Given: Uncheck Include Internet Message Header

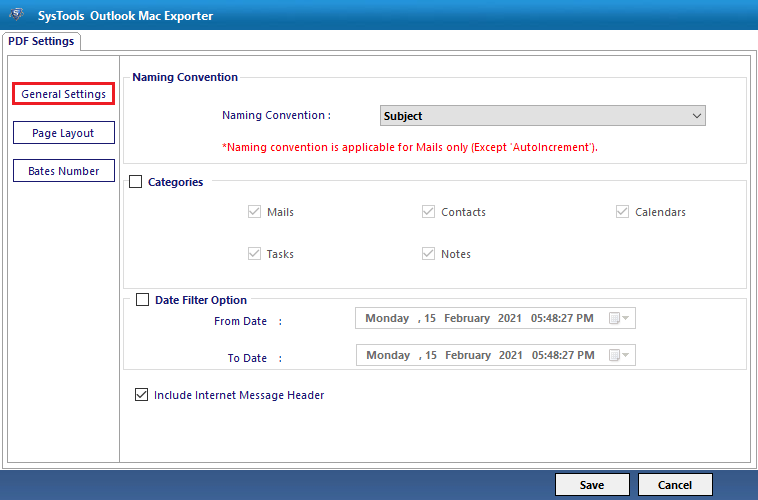Looking at the screenshot, I should (x=141, y=395).
